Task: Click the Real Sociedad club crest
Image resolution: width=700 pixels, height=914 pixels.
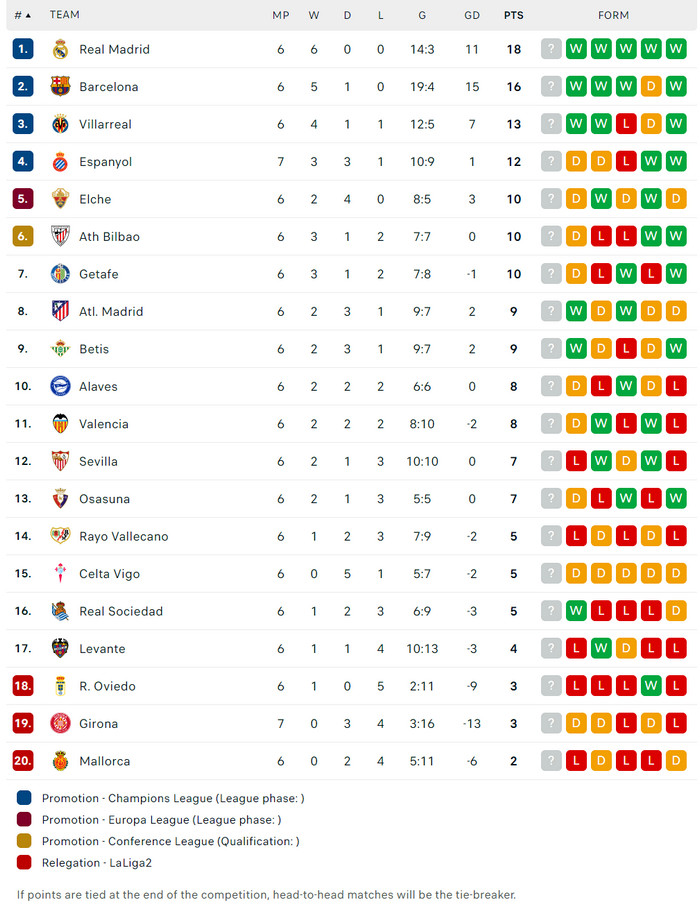Action: (60, 611)
